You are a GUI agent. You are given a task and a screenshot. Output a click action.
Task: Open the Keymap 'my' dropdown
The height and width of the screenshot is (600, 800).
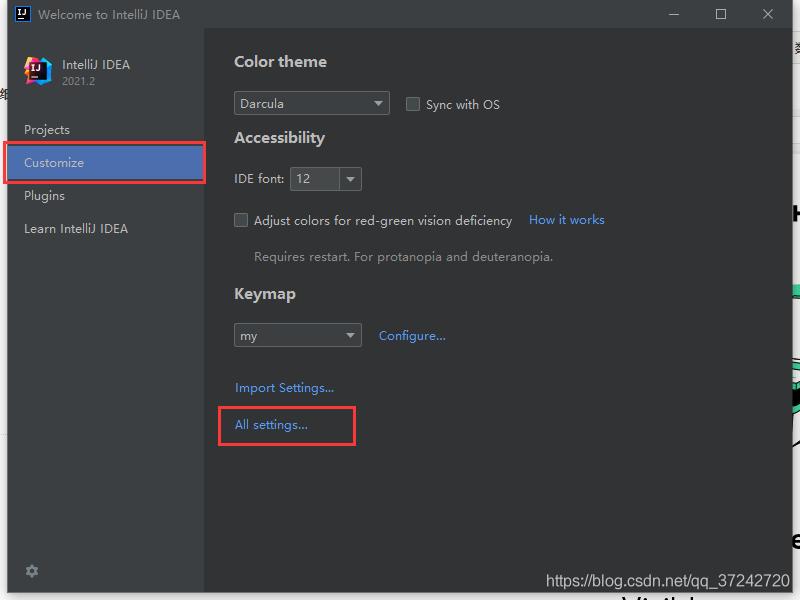(298, 335)
